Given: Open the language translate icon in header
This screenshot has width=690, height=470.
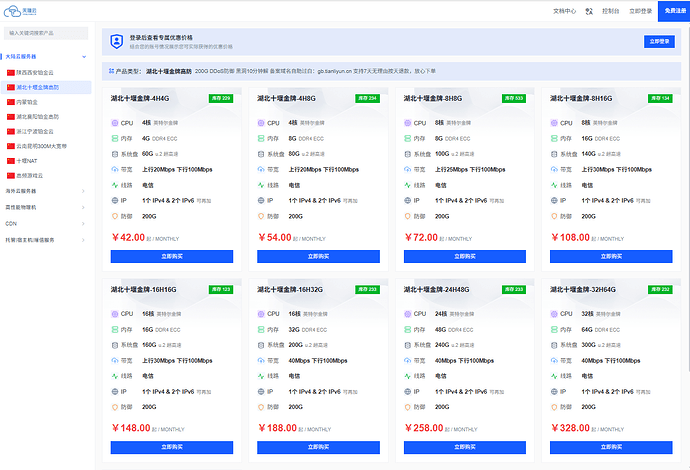Looking at the screenshot, I should coord(589,11).
